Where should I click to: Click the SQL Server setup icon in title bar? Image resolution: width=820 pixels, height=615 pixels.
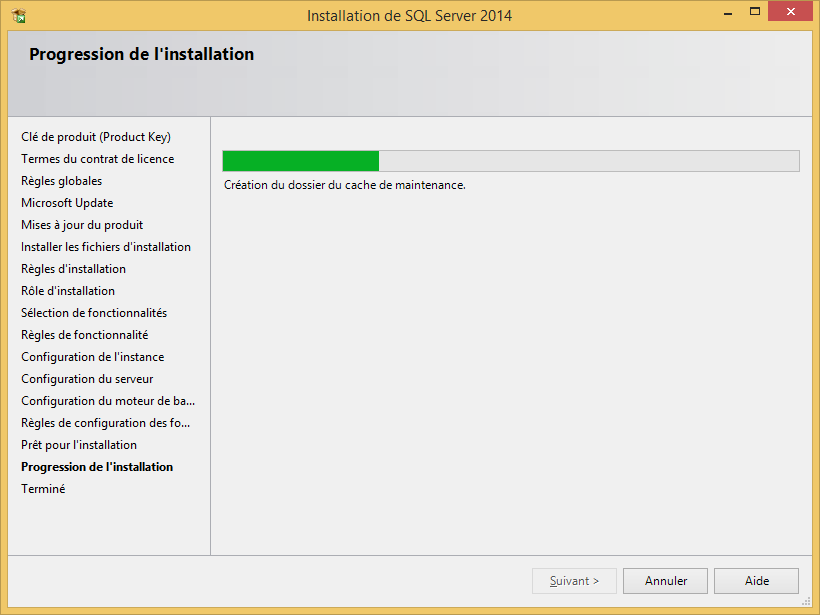[x=18, y=16]
